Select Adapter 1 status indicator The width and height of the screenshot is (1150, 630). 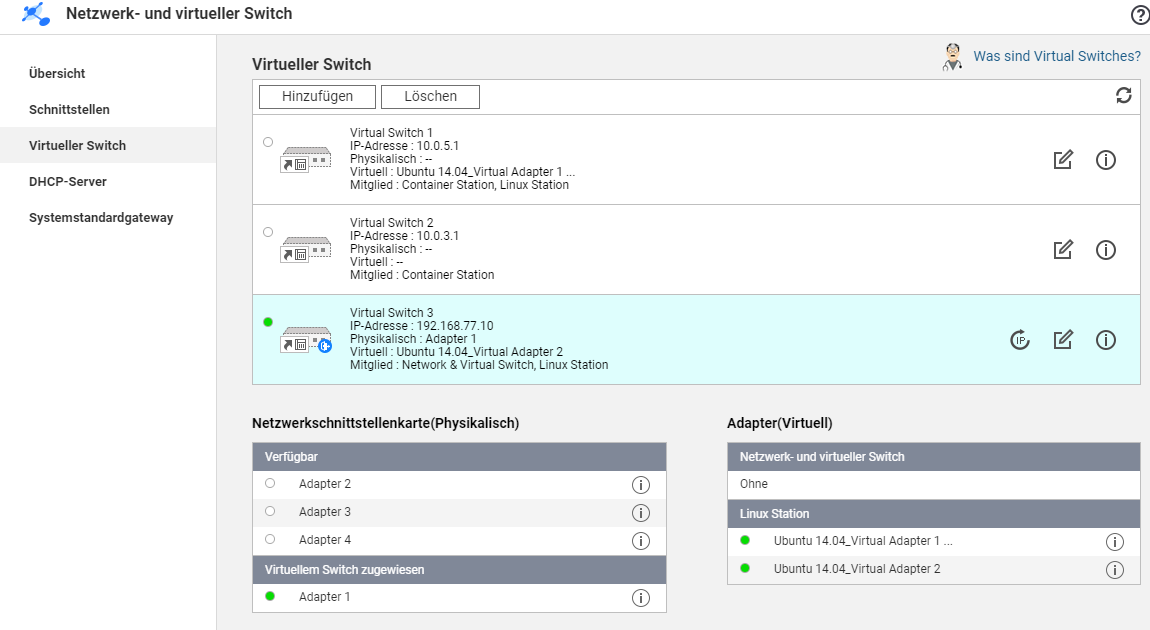point(270,596)
